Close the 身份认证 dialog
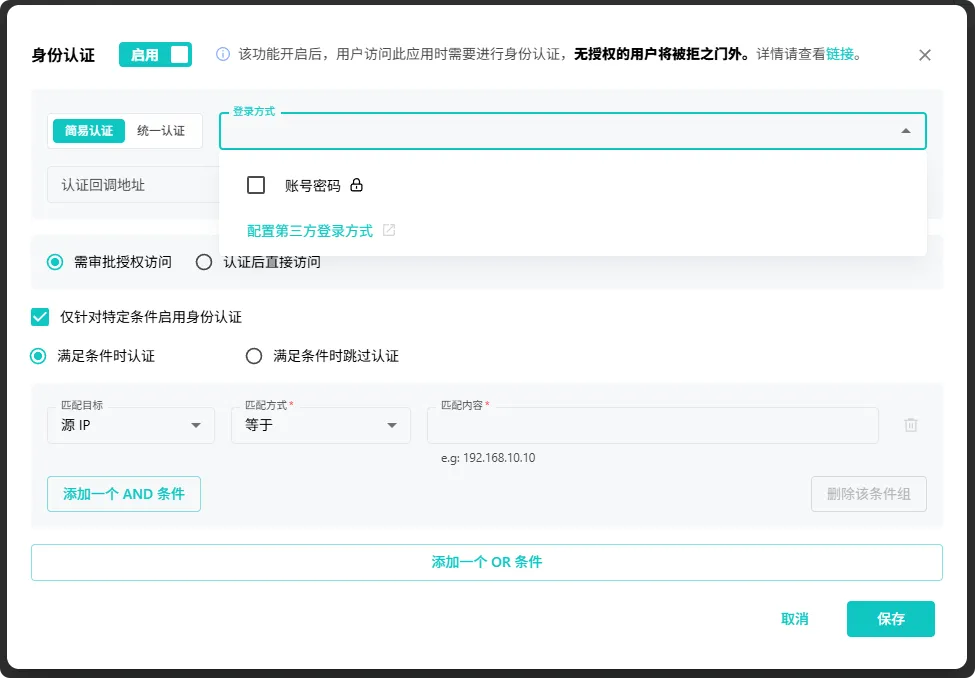 [x=925, y=55]
